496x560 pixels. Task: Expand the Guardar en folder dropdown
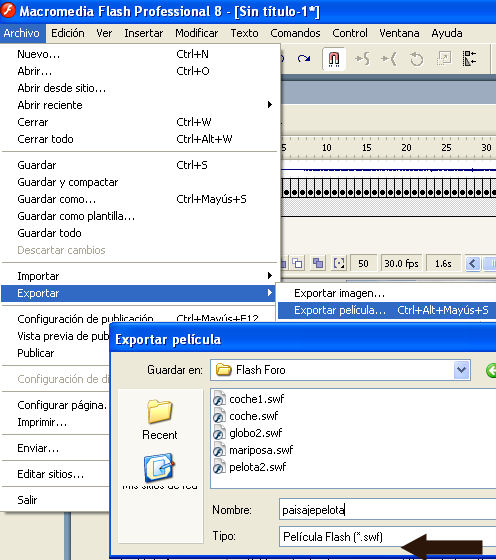click(x=461, y=370)
